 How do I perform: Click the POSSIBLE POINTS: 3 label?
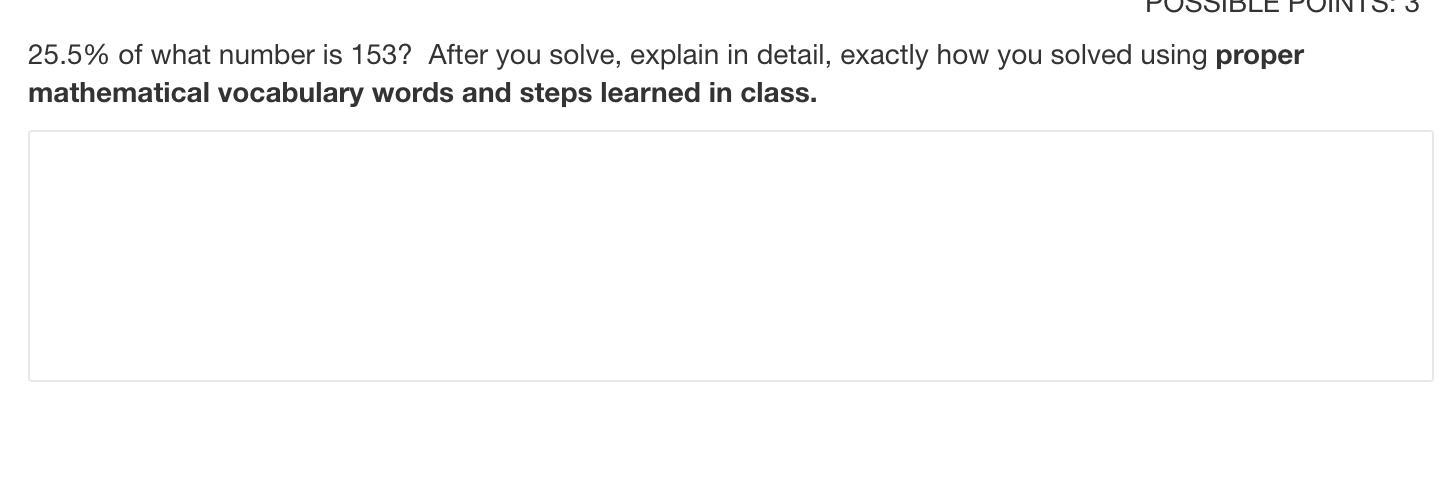(1282, 7)
